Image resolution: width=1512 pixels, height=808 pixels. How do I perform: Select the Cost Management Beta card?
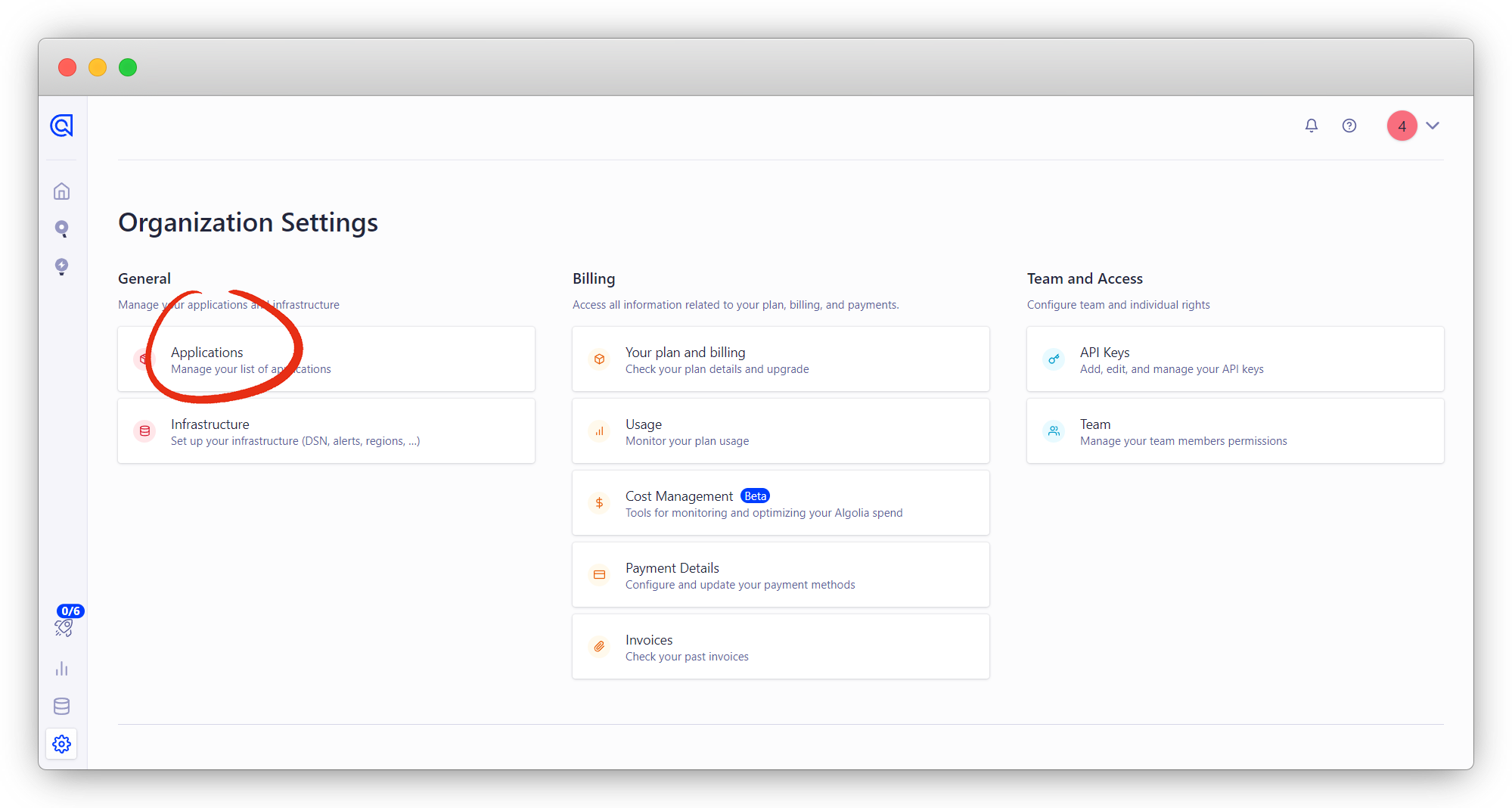[x=780, y=502]
